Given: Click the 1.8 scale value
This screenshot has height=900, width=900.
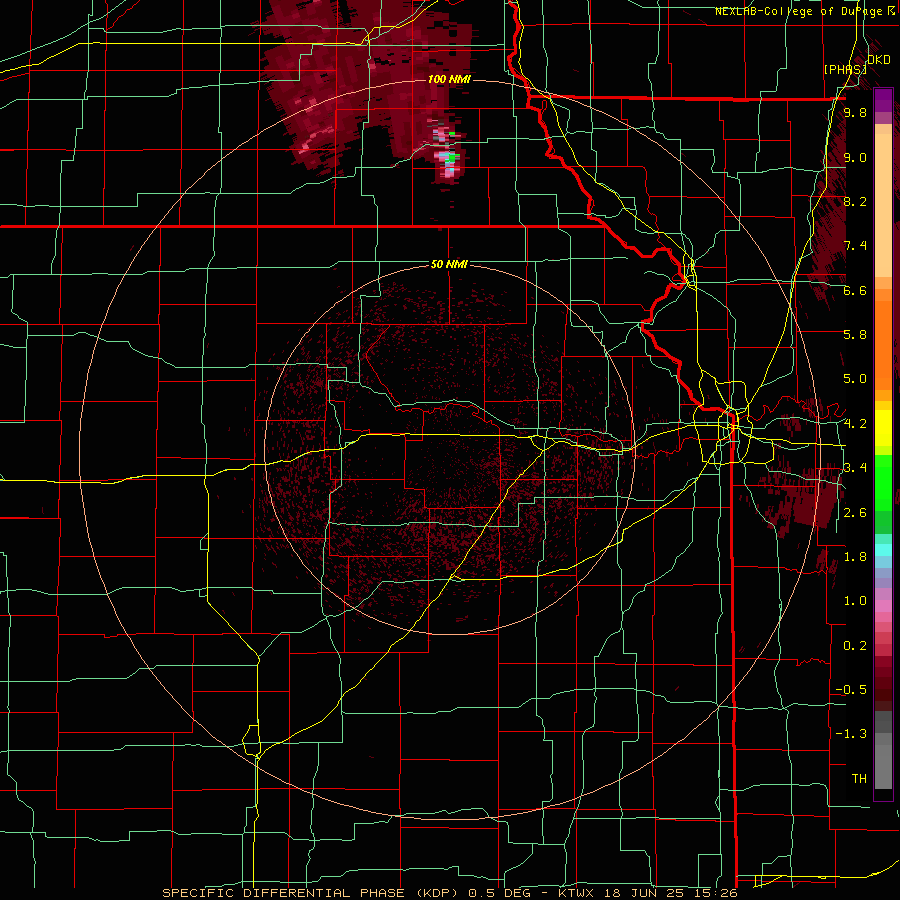Looking at the screenshot, I should [855, 557].
